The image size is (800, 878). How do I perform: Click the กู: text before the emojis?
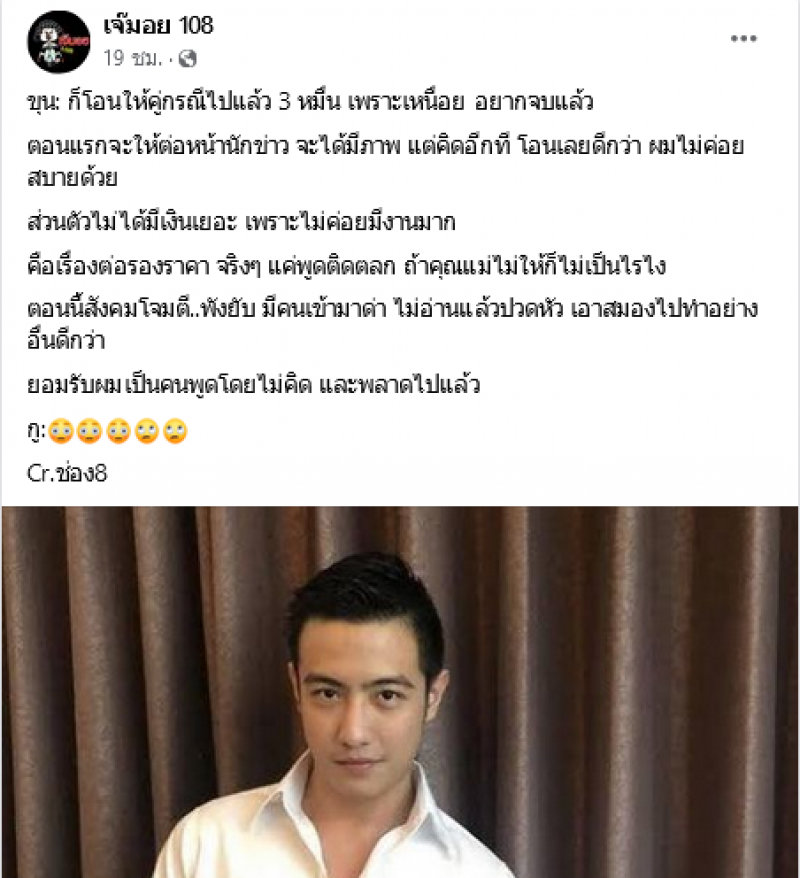coord(36,432)
